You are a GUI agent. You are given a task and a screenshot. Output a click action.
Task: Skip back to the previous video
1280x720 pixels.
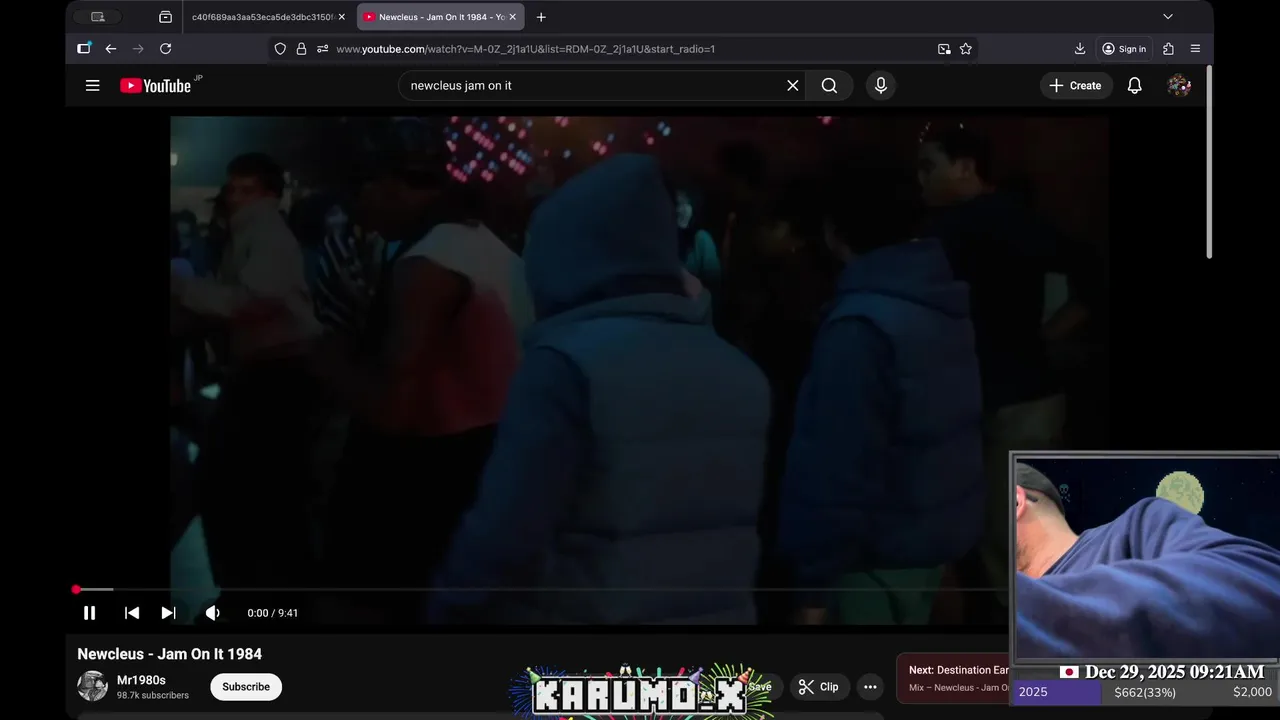(131, 613)
